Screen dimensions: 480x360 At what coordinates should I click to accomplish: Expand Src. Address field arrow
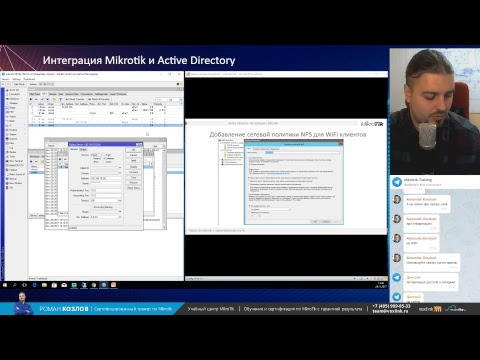tap(120, 217)
